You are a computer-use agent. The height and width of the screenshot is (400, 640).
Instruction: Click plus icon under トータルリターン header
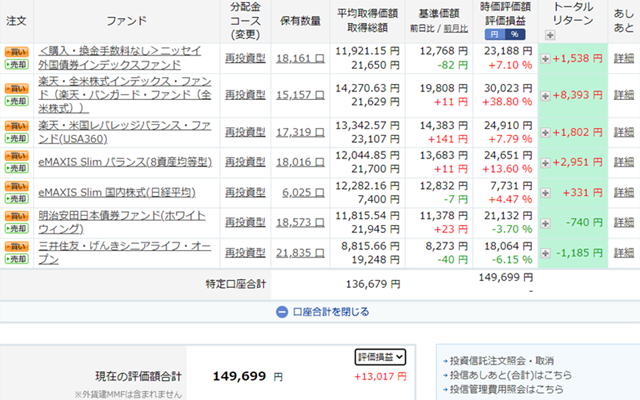546,36
